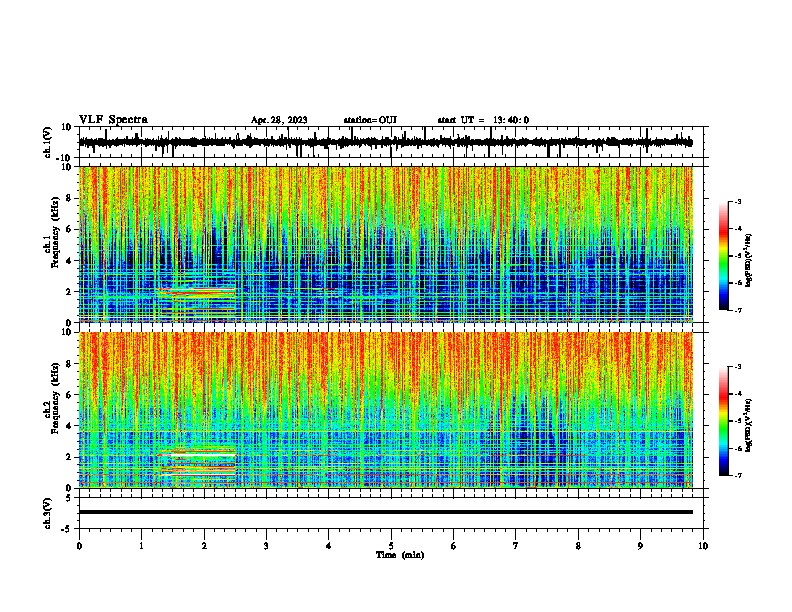Click the "Time (min)" x-axis label
The image size is (792, 612).
[400, 555]
